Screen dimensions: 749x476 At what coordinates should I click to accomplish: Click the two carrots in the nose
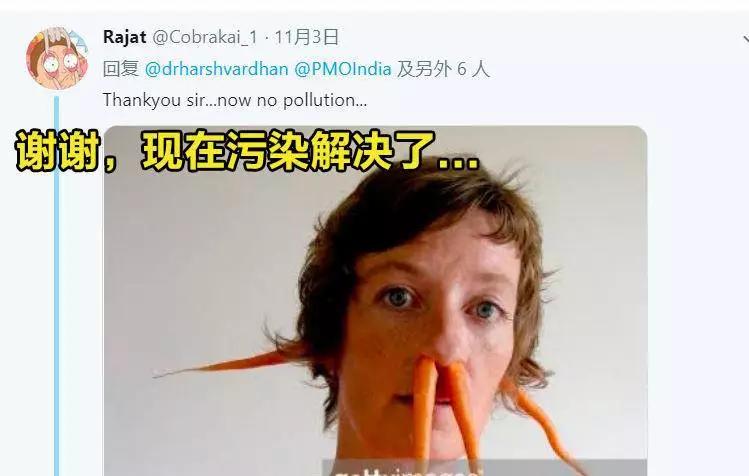click(444, 409)
